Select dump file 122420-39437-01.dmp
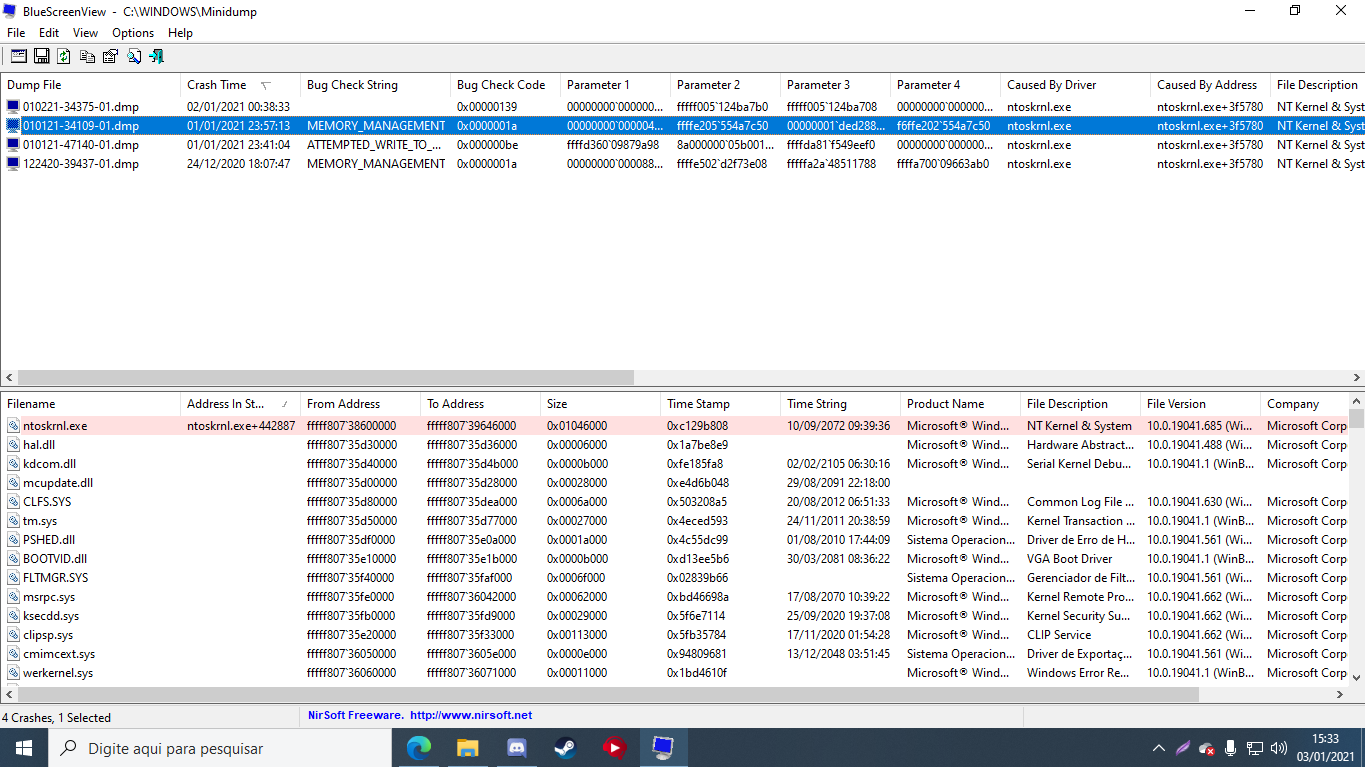The width and height of the screenshot is (1365, 767). 81,164
